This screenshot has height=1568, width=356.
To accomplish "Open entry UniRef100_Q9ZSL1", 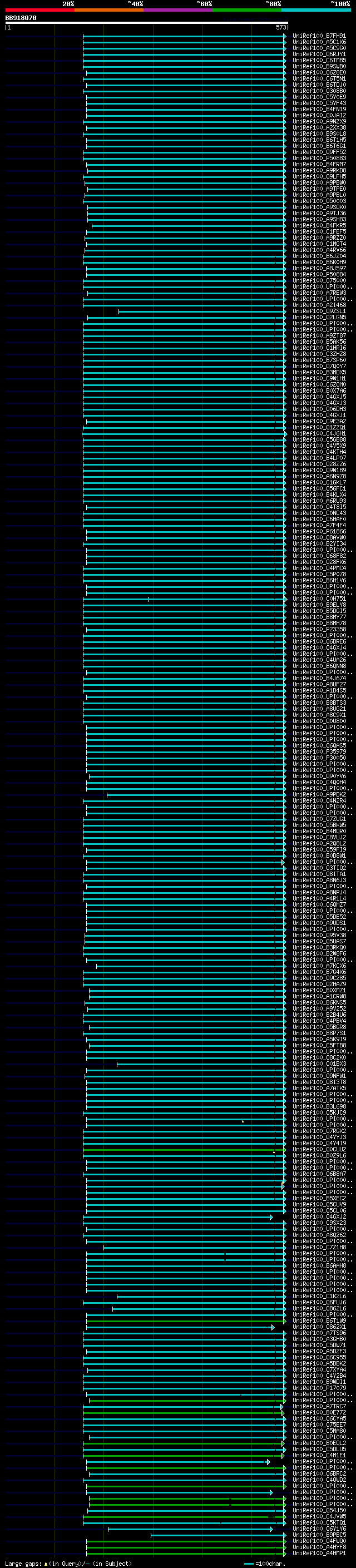I will tap(319, 311).
